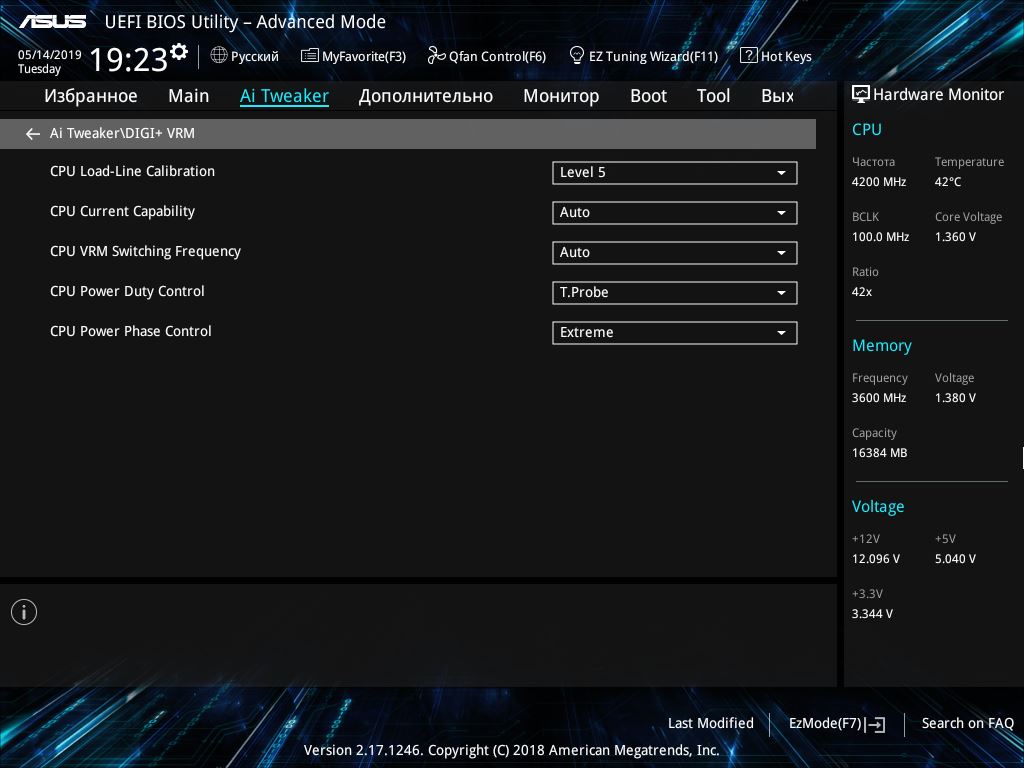1024x768 pixels.
Task: Click CPU temperature value 42°C
Action: coord(948,182)
